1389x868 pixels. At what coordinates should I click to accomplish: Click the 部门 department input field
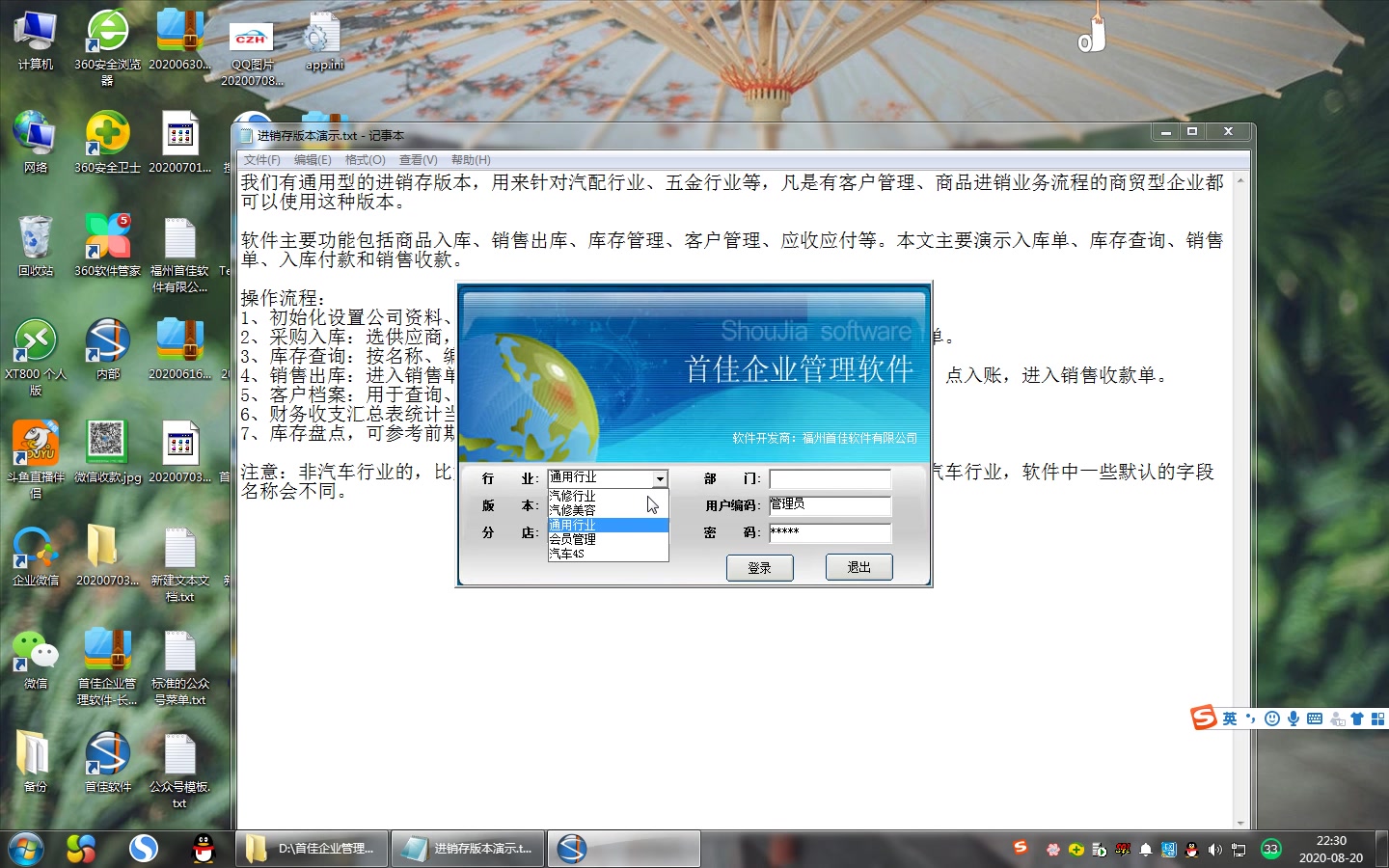pyautogui.click(x=830, y=479)
